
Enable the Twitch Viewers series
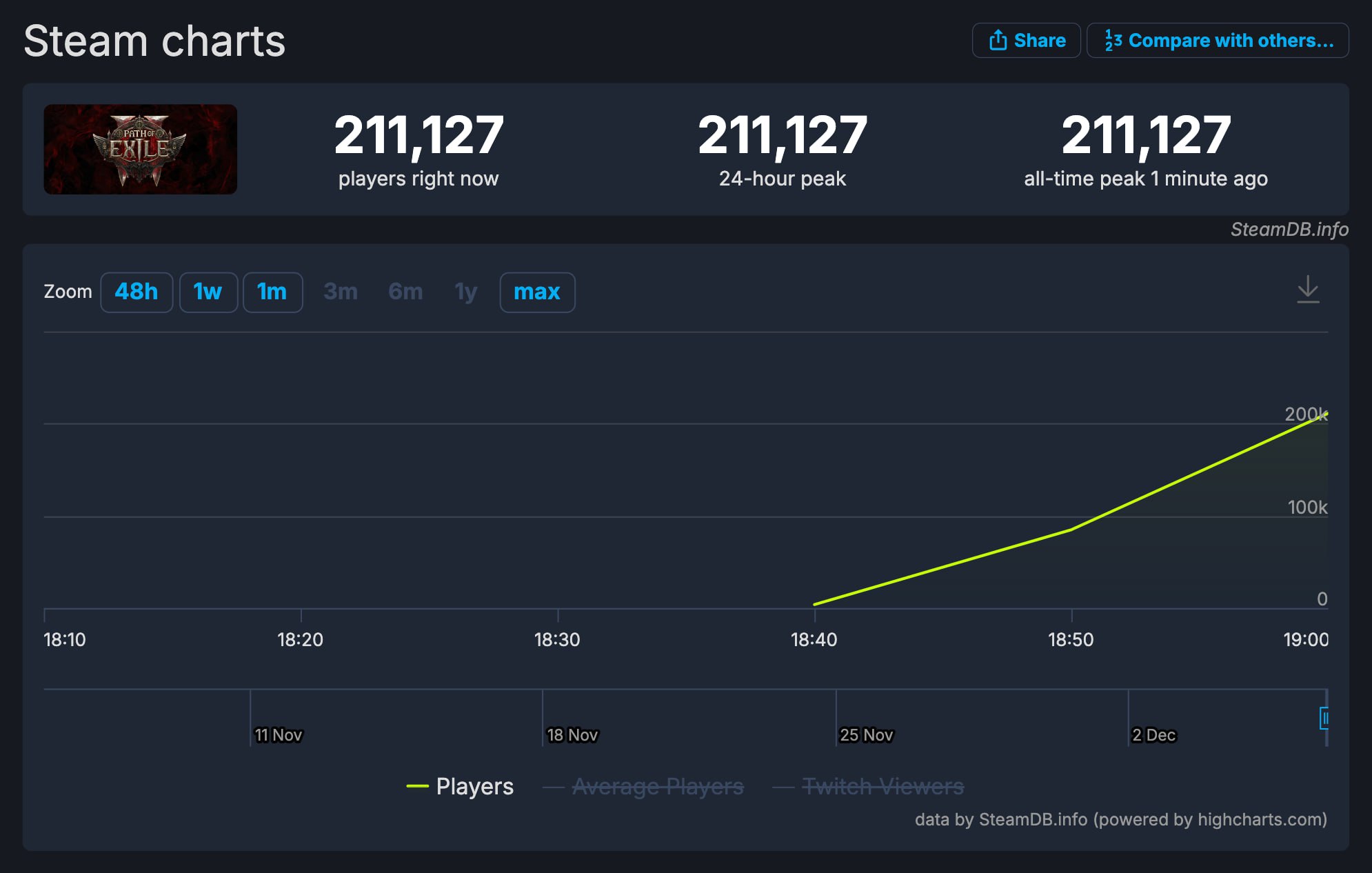[882, 786]
